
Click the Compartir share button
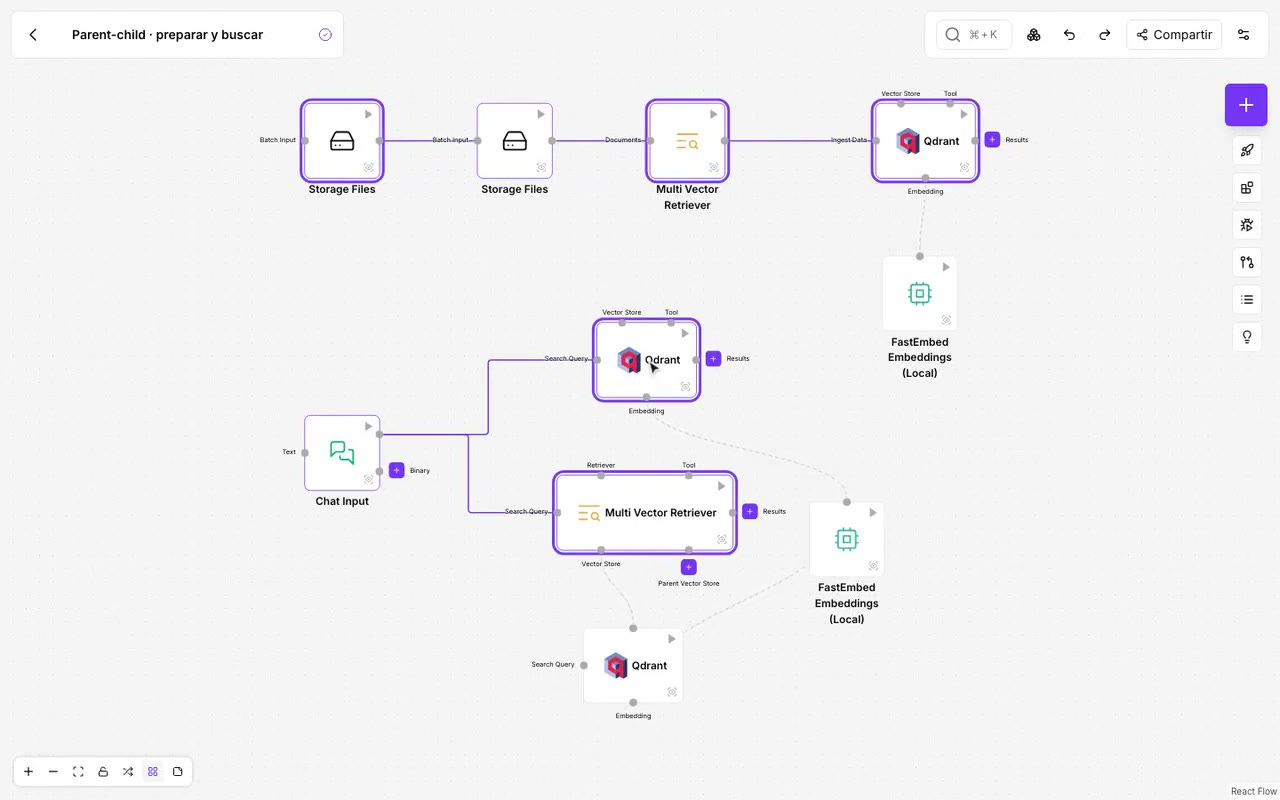[1175, 35]
